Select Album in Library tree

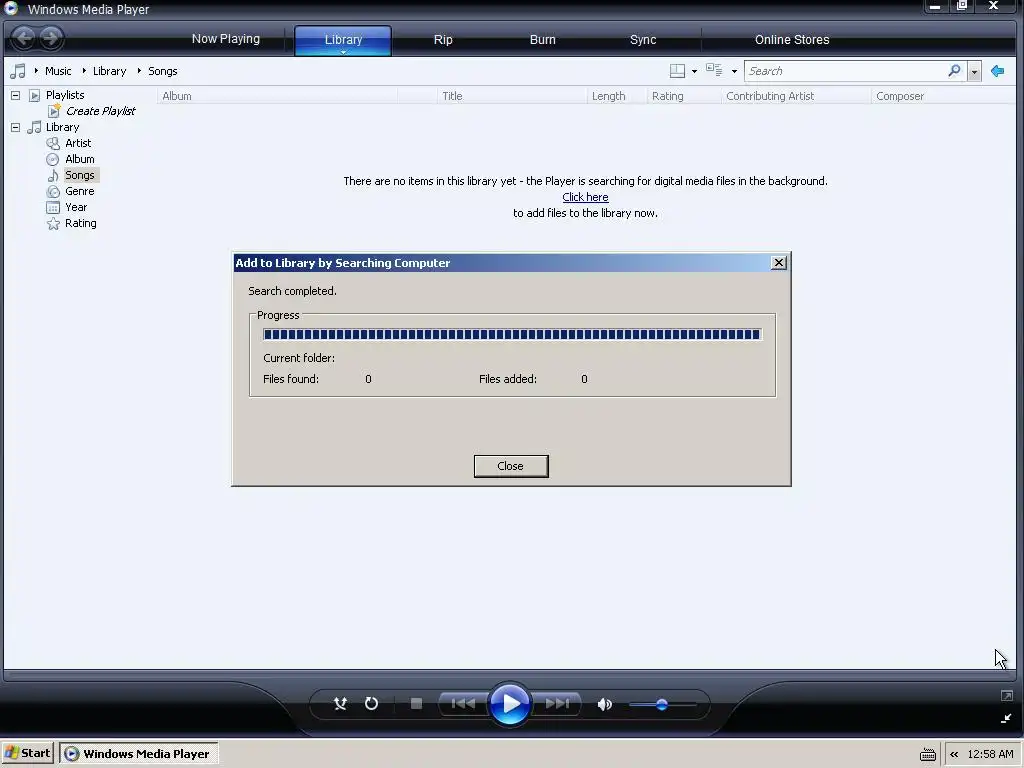(x=80, y=159)
